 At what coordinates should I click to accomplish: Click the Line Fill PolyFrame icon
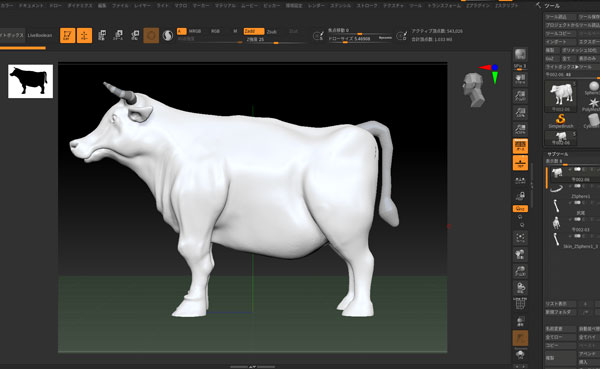click(520, 304)
